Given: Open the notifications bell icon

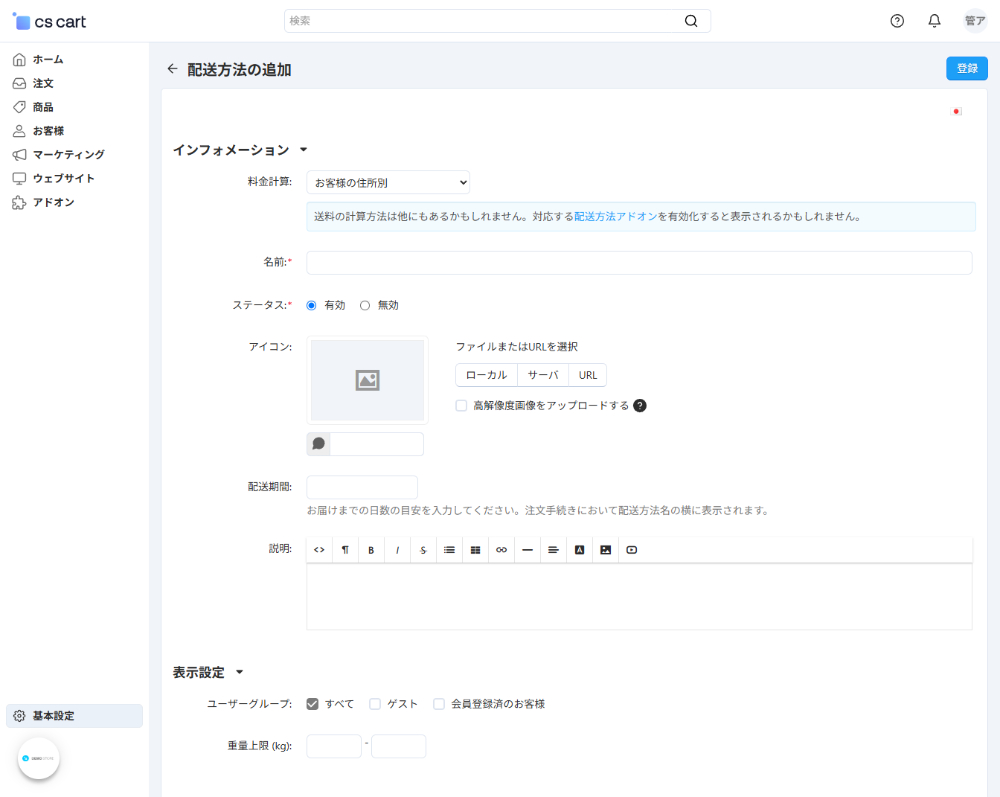Looking at the screenshot, I should (x=934, y=20).
